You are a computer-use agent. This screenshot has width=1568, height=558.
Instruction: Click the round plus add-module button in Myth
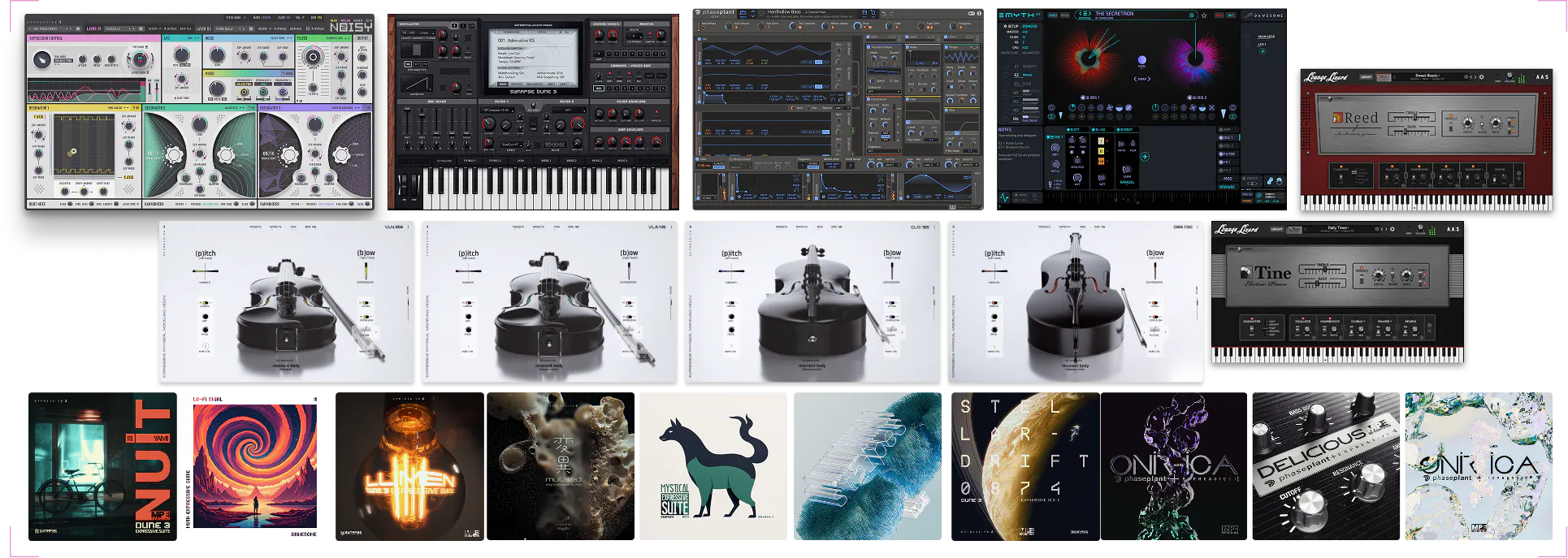[x=1145, y=156]
